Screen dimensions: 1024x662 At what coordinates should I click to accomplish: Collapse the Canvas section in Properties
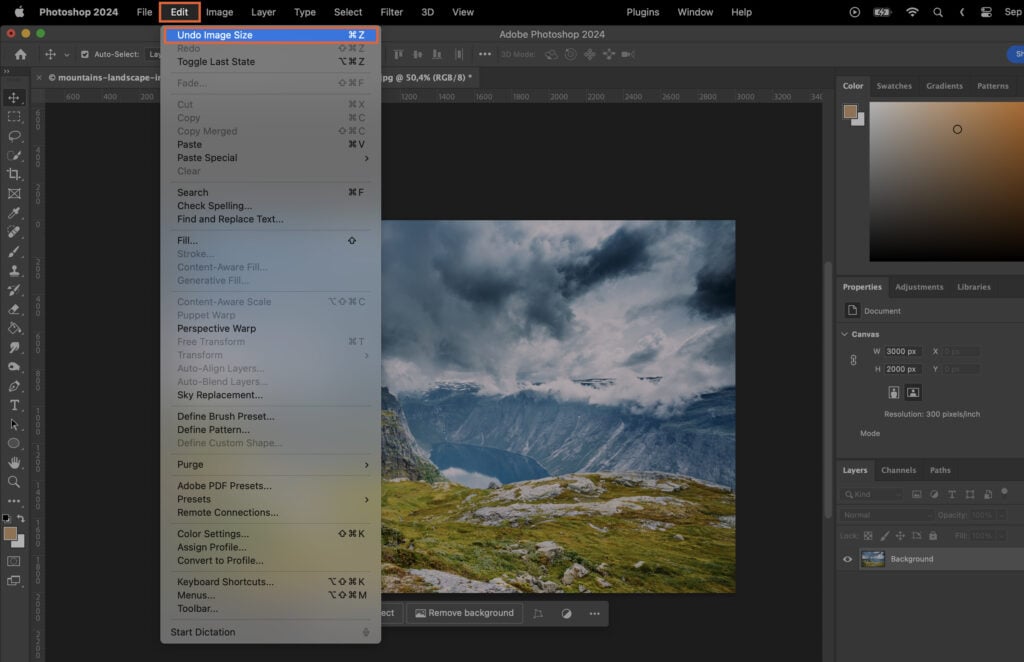(845, 331)
